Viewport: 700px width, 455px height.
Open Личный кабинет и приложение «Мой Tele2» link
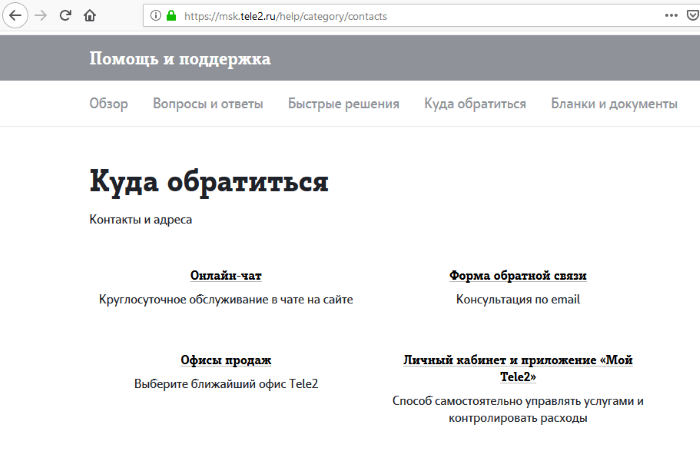pyautogui.click(x=518, y=368)
